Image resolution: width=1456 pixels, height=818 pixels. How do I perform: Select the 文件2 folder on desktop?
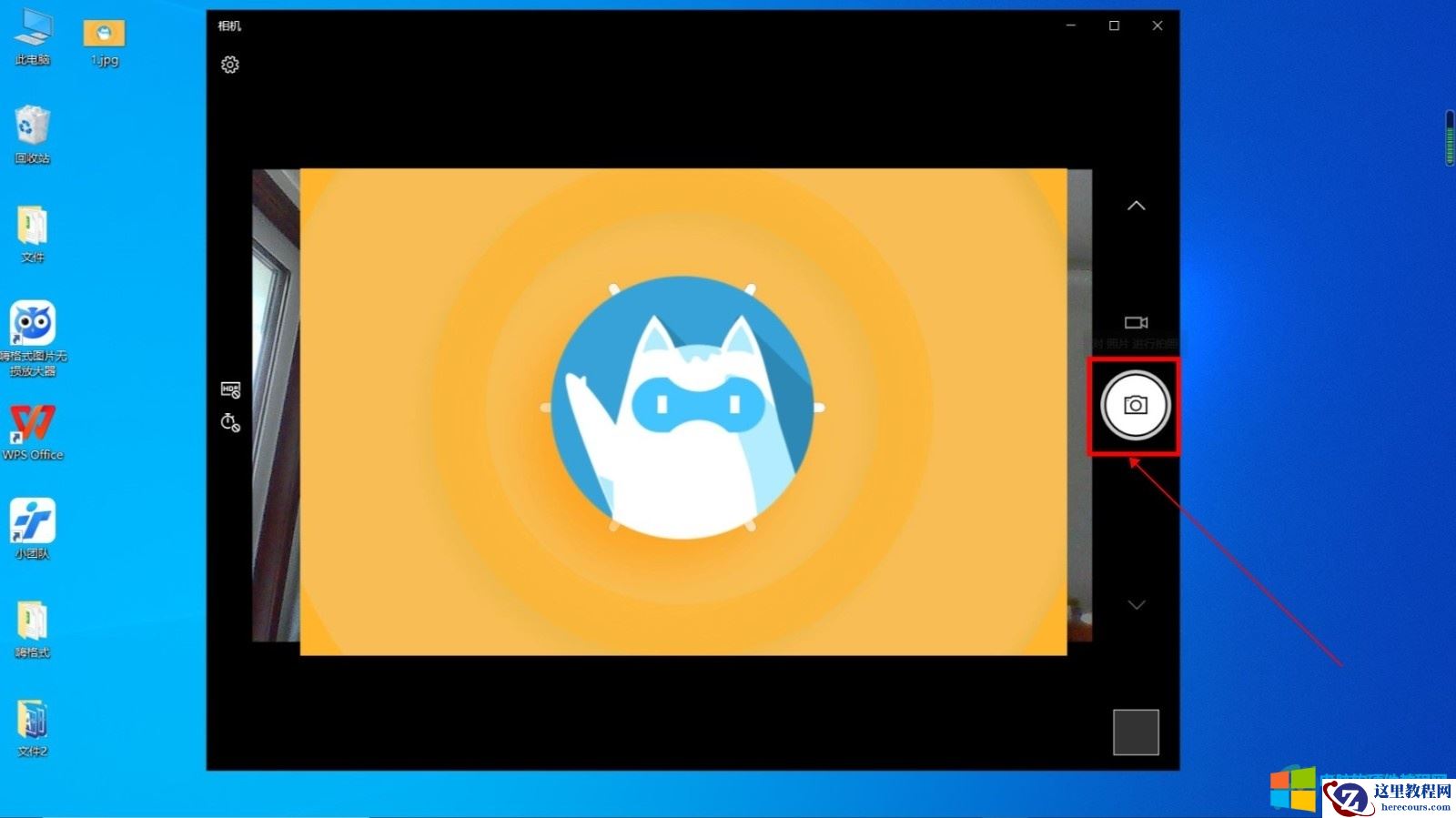tap(33, 729)
